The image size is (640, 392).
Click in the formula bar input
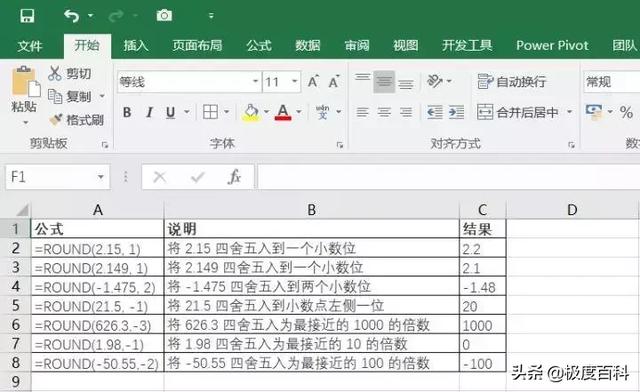point(449,177)
